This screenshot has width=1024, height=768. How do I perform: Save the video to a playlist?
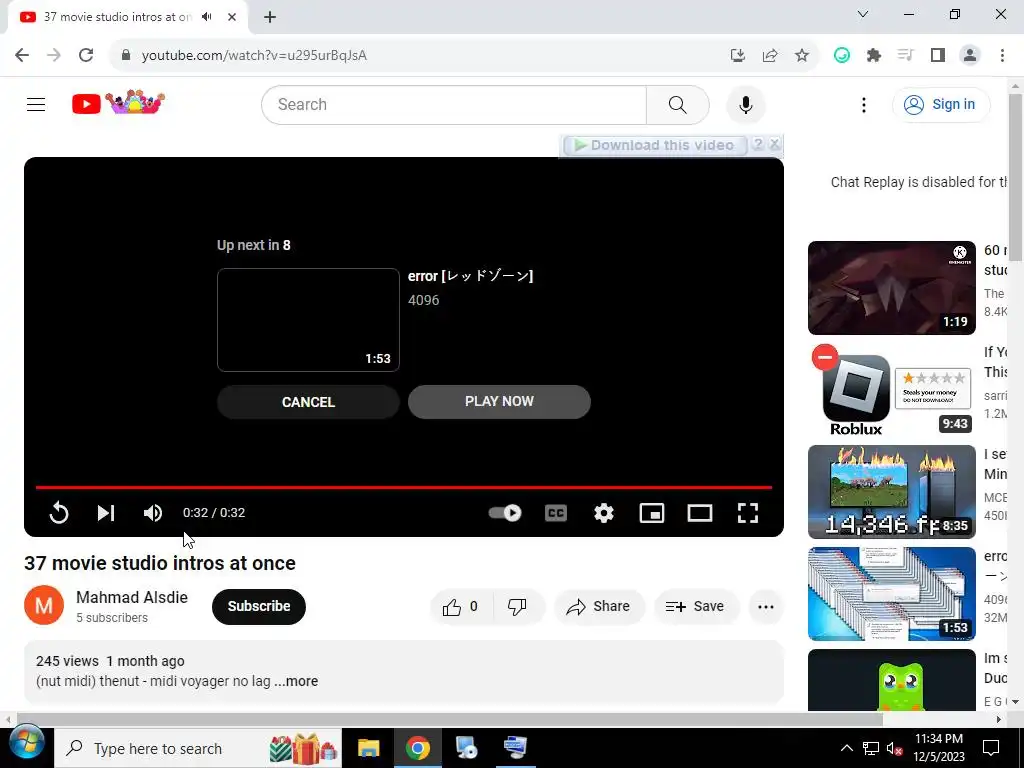coord(696,607)
